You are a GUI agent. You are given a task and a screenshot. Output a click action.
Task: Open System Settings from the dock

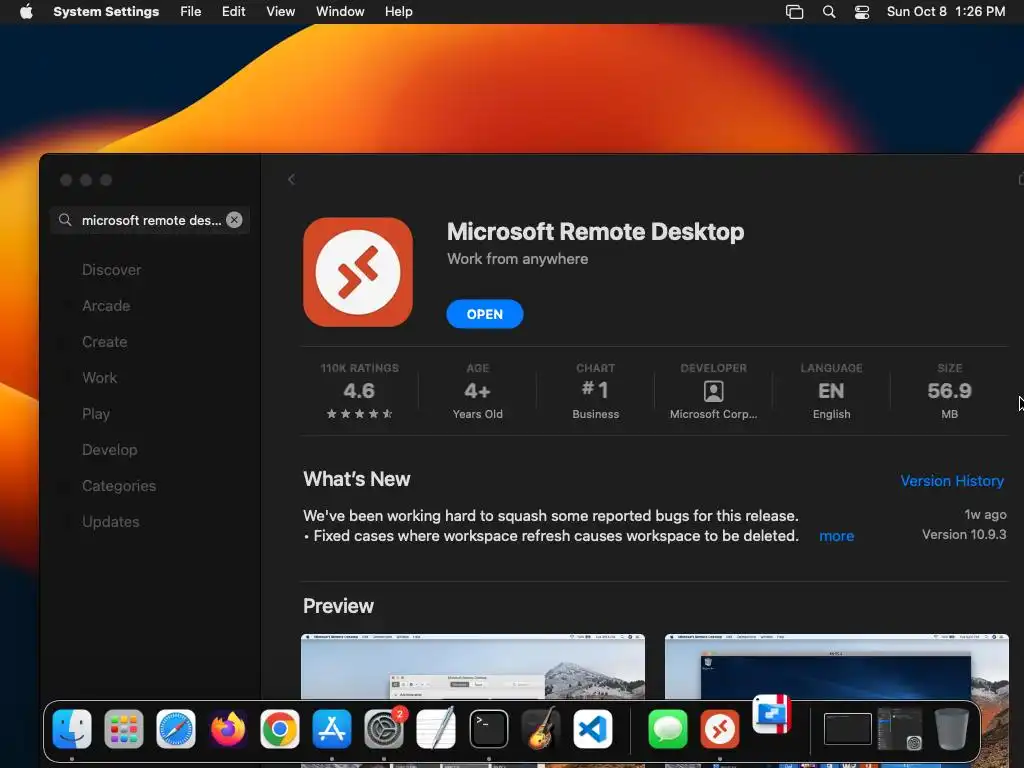point(384,729)
